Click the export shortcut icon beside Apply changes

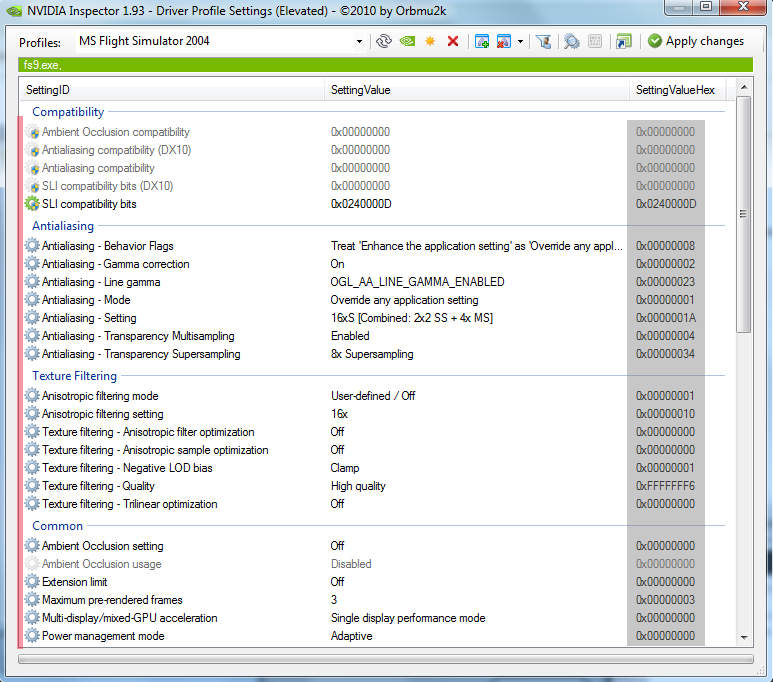coord(623,41)
